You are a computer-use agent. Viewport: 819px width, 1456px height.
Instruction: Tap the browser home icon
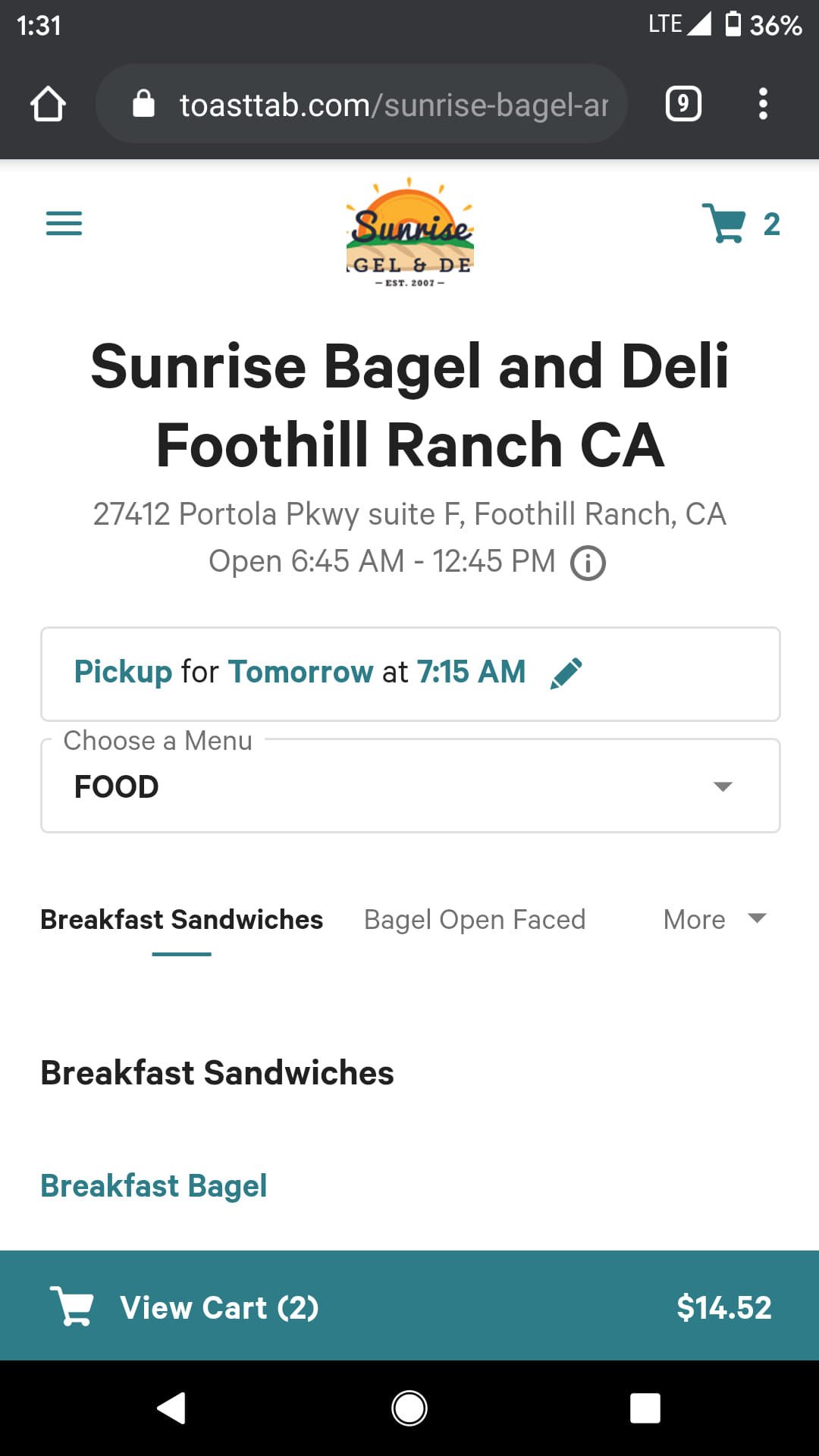48,104
